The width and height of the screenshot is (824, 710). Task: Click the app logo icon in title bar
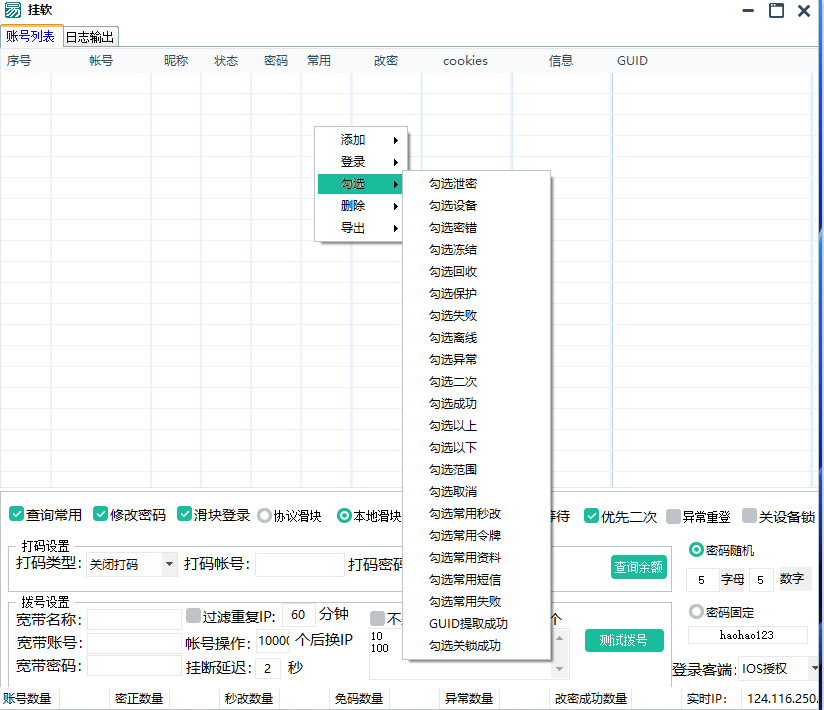(13, 10)
